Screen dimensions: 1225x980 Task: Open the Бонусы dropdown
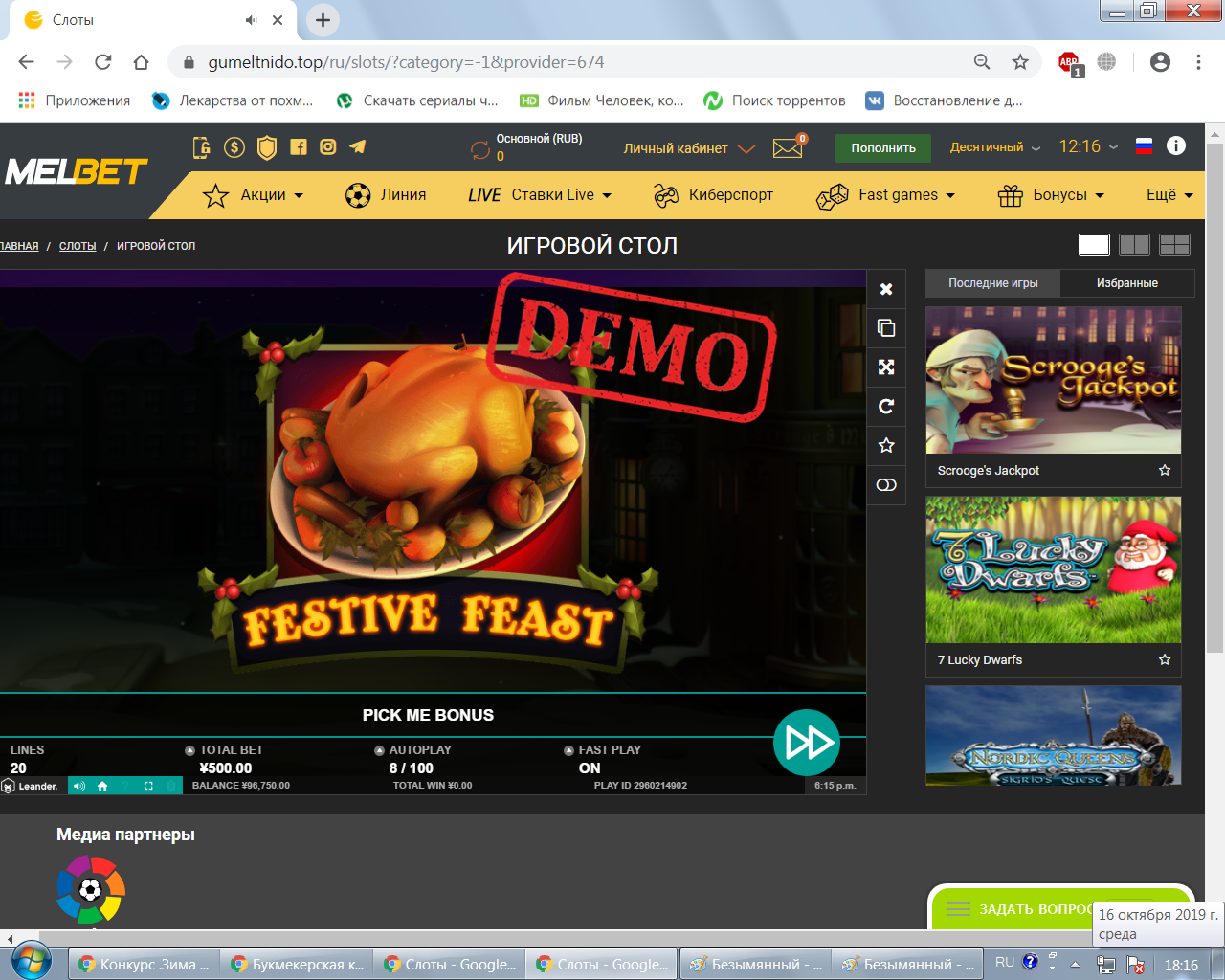(1051, 195)
